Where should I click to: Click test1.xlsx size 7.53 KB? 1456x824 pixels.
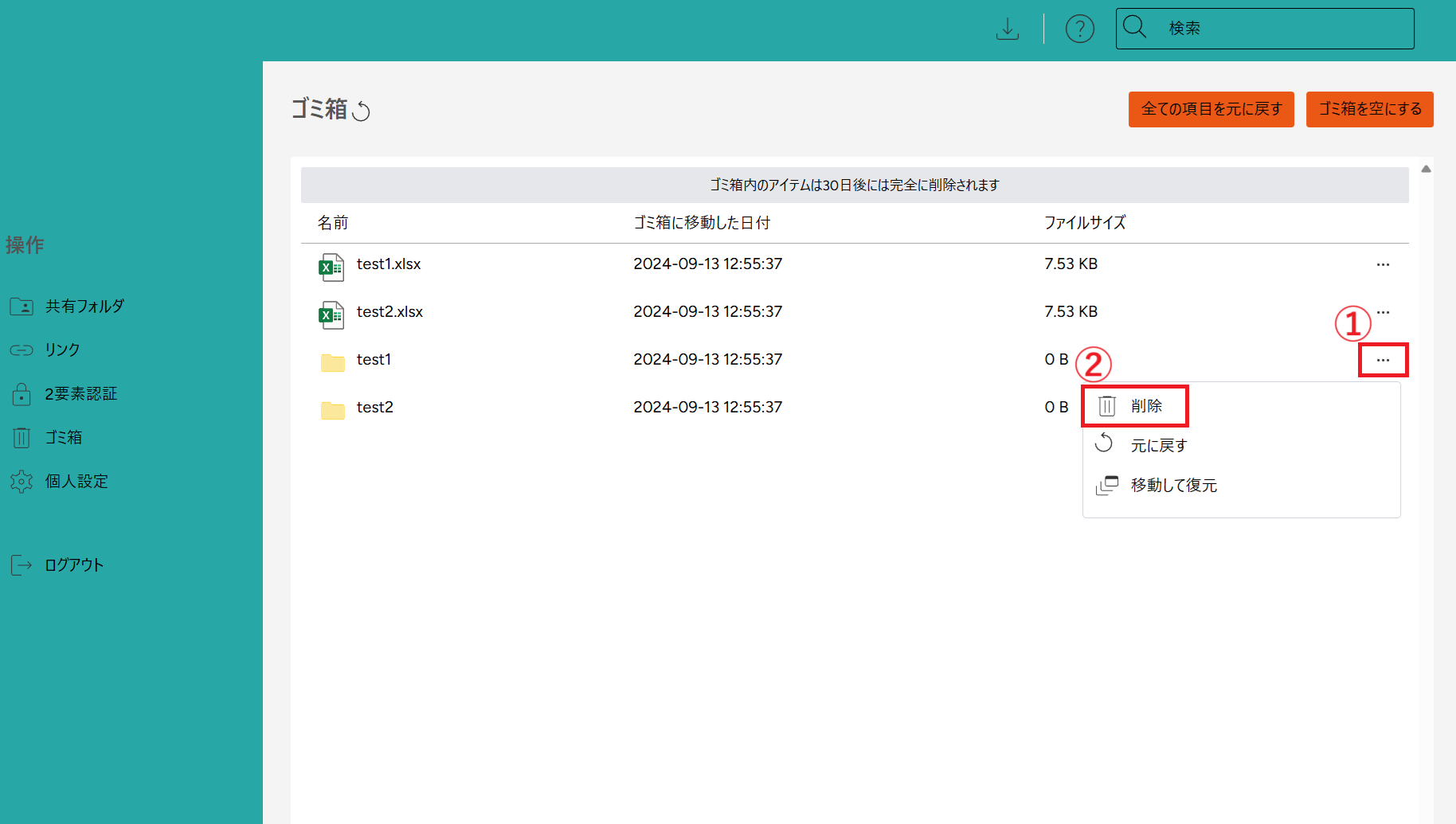tap(1071, 264)
